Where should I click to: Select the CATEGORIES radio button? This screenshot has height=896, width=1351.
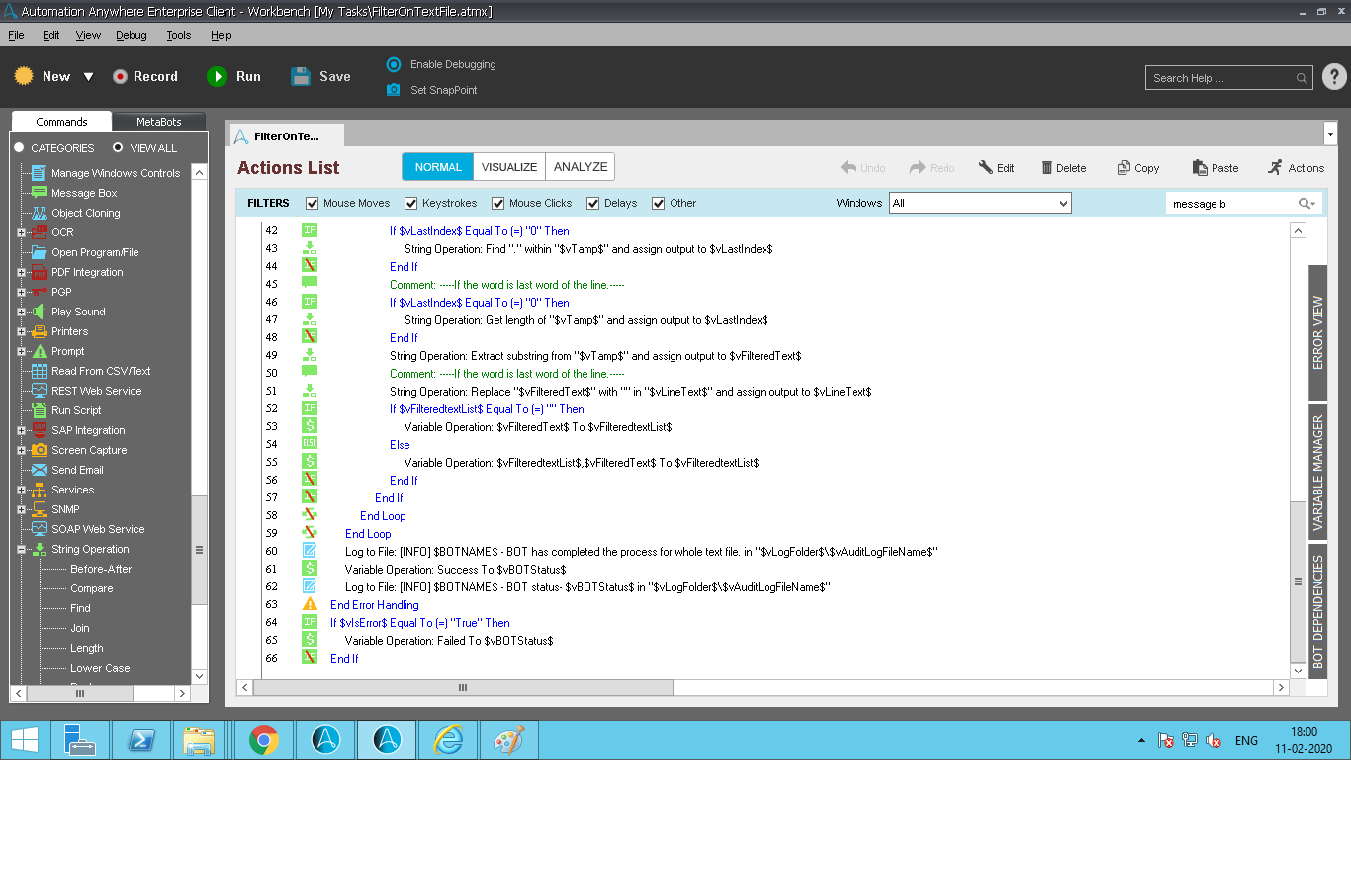click(19, 148)
